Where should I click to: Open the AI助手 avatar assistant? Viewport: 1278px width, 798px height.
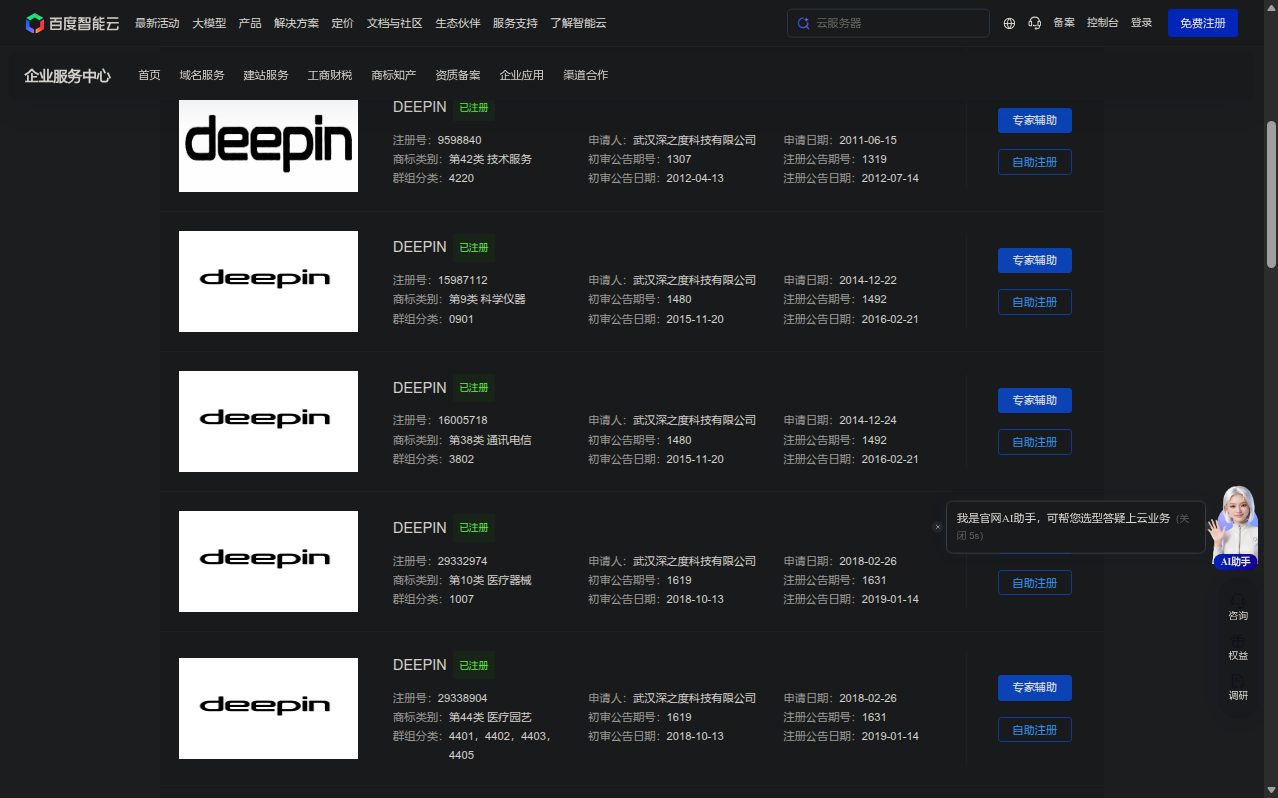[x=1235, y=527]
